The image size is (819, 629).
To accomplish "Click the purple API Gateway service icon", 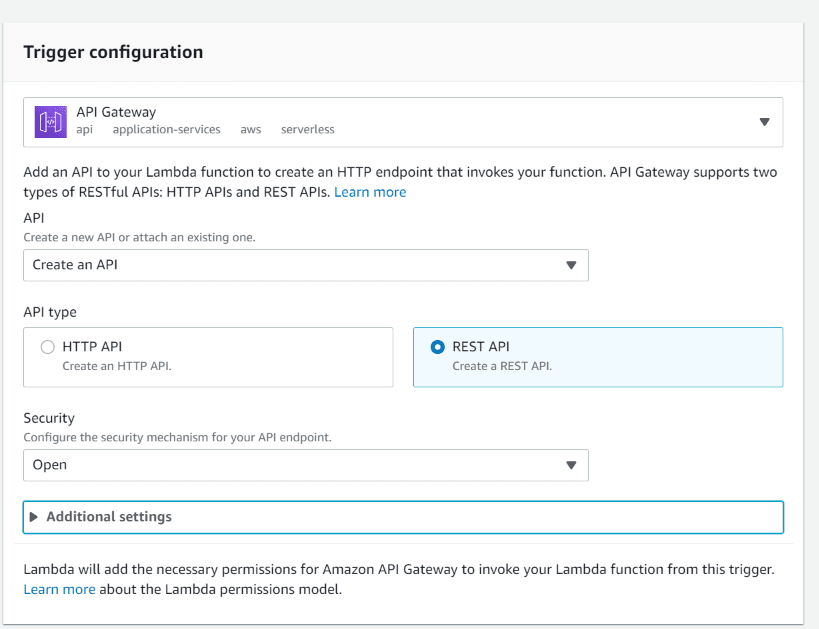I will coord(51,122).
